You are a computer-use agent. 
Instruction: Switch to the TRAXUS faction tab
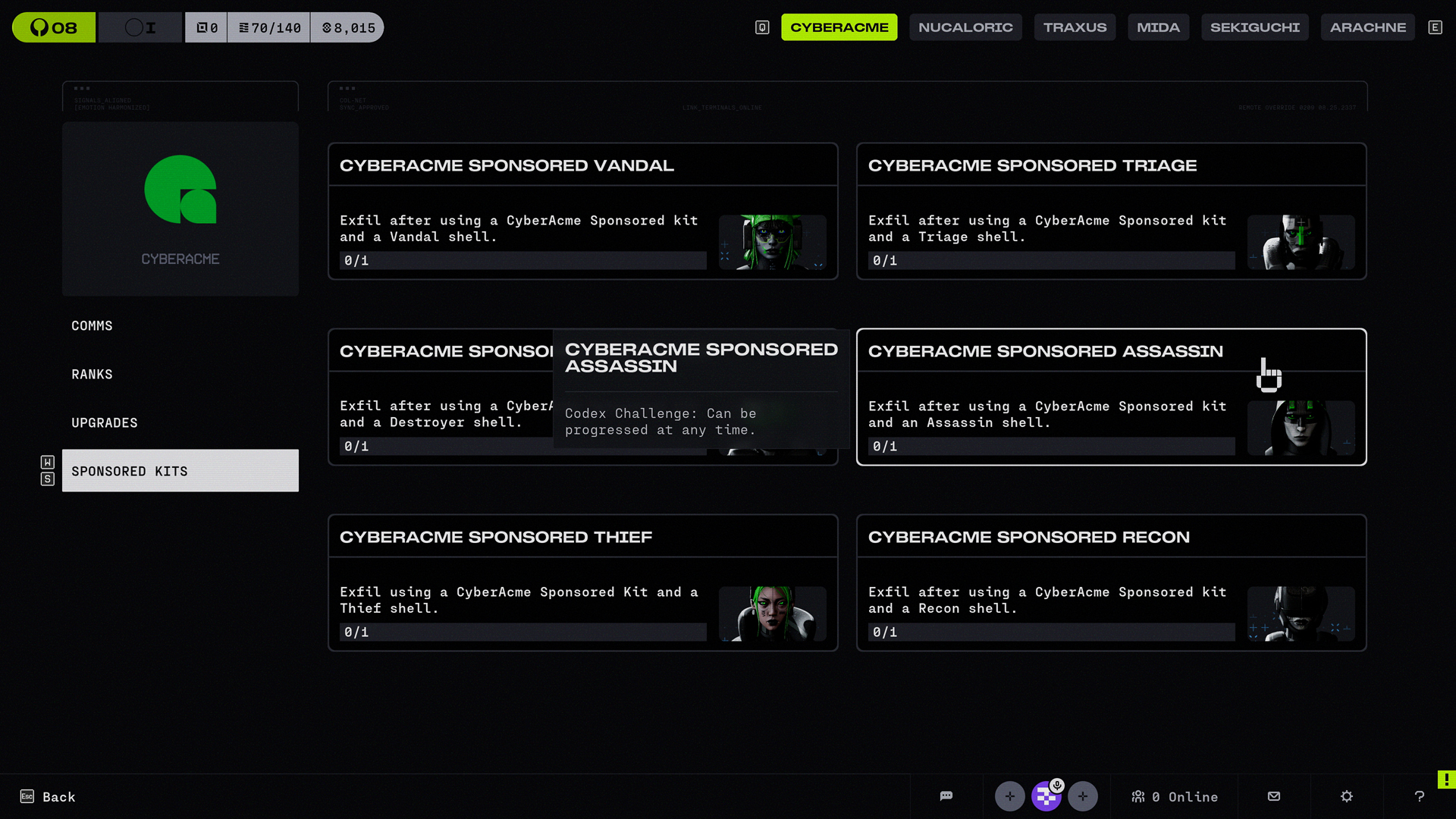pyautogui.click(x=1075, y=27)
